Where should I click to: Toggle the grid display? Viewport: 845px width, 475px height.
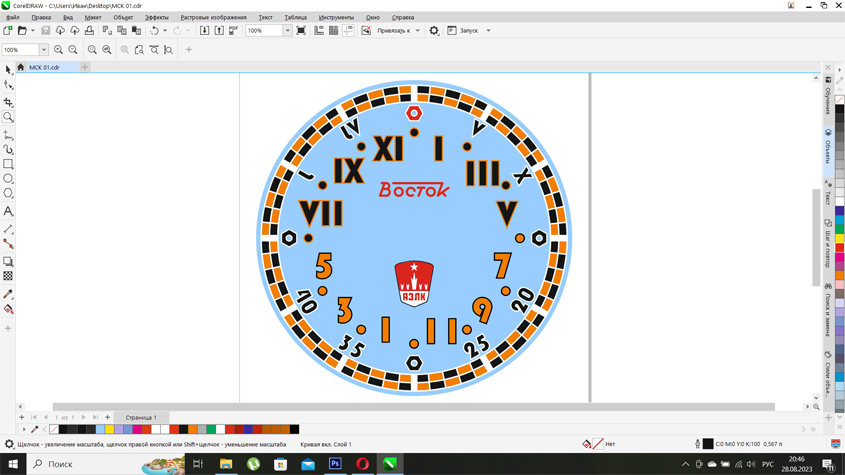tap(334, 31)
